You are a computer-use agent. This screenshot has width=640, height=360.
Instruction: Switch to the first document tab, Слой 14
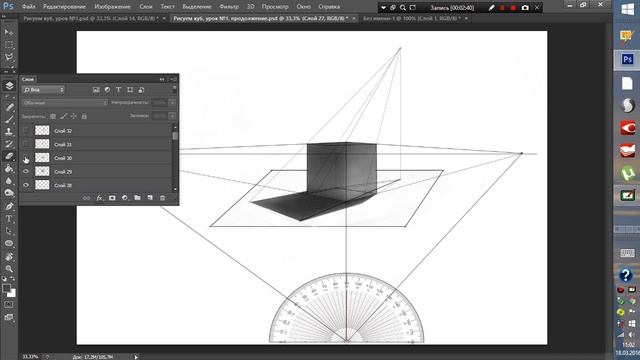click(x=91, y=18)
